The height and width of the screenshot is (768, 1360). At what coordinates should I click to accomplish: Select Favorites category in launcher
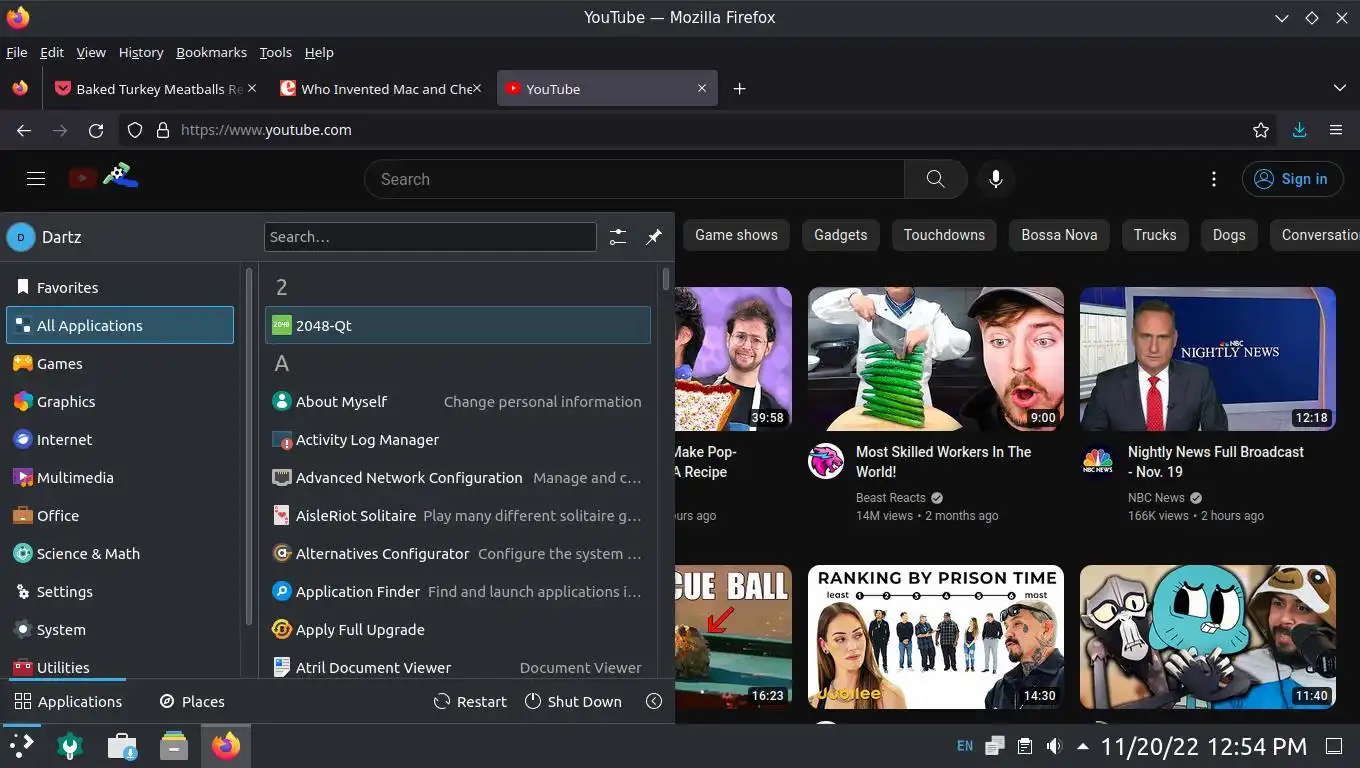120,287
